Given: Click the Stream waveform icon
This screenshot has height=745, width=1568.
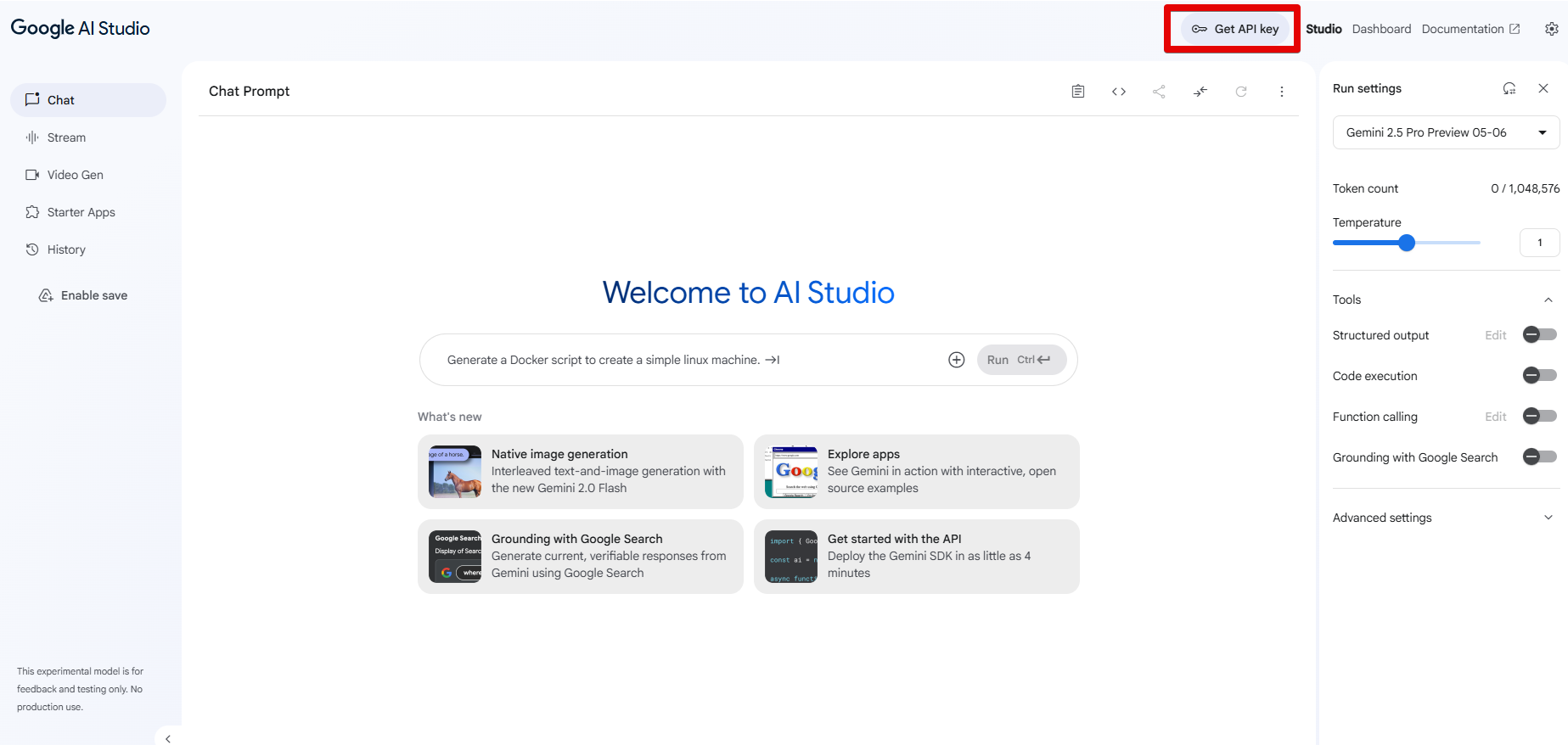Looking at the screenshot, I should click(32, 137).
